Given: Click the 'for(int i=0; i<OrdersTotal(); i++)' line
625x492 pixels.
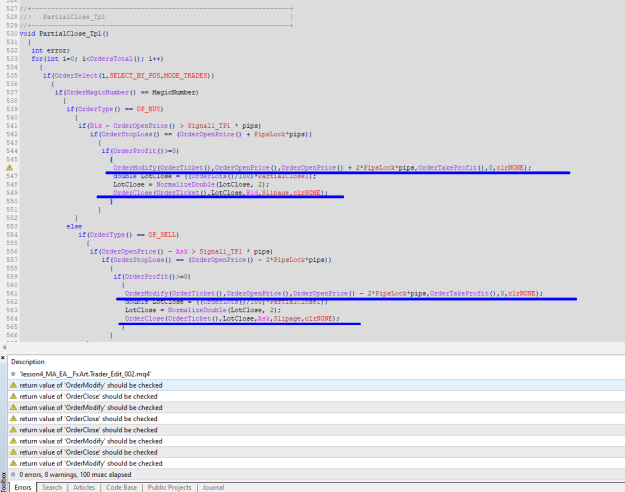Looking at the screenshot, I should click(x=97, y=59).
